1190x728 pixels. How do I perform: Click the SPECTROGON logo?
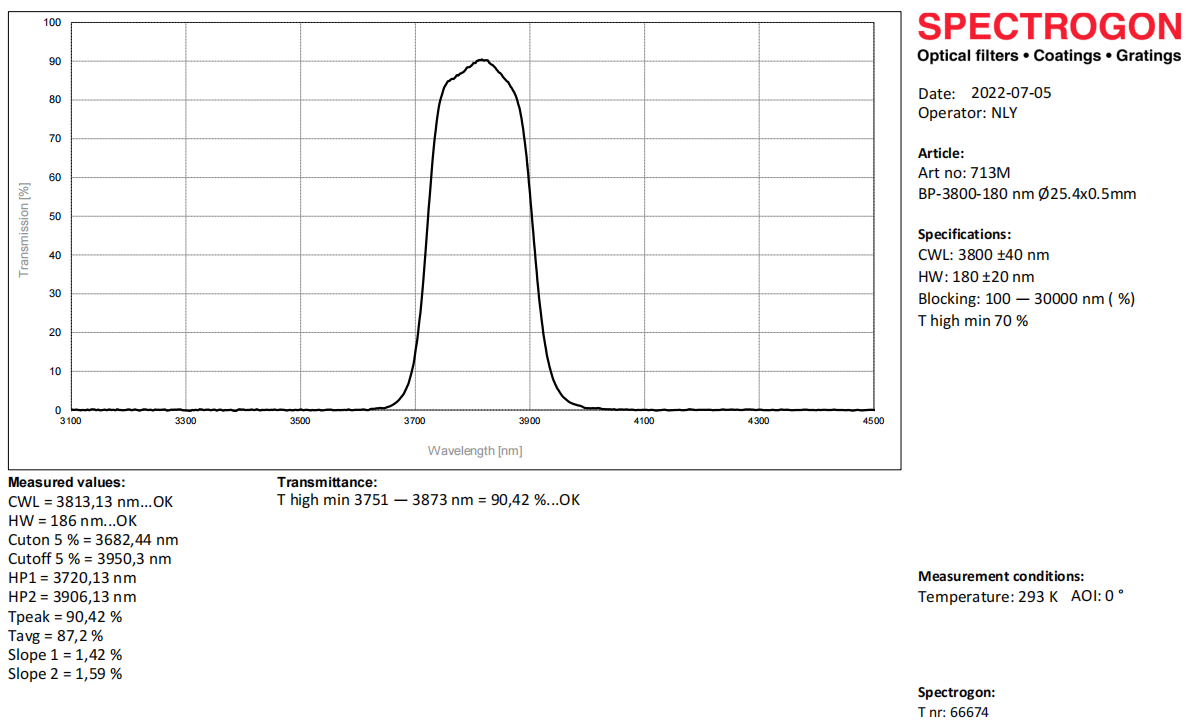[x=1049, y=26]
